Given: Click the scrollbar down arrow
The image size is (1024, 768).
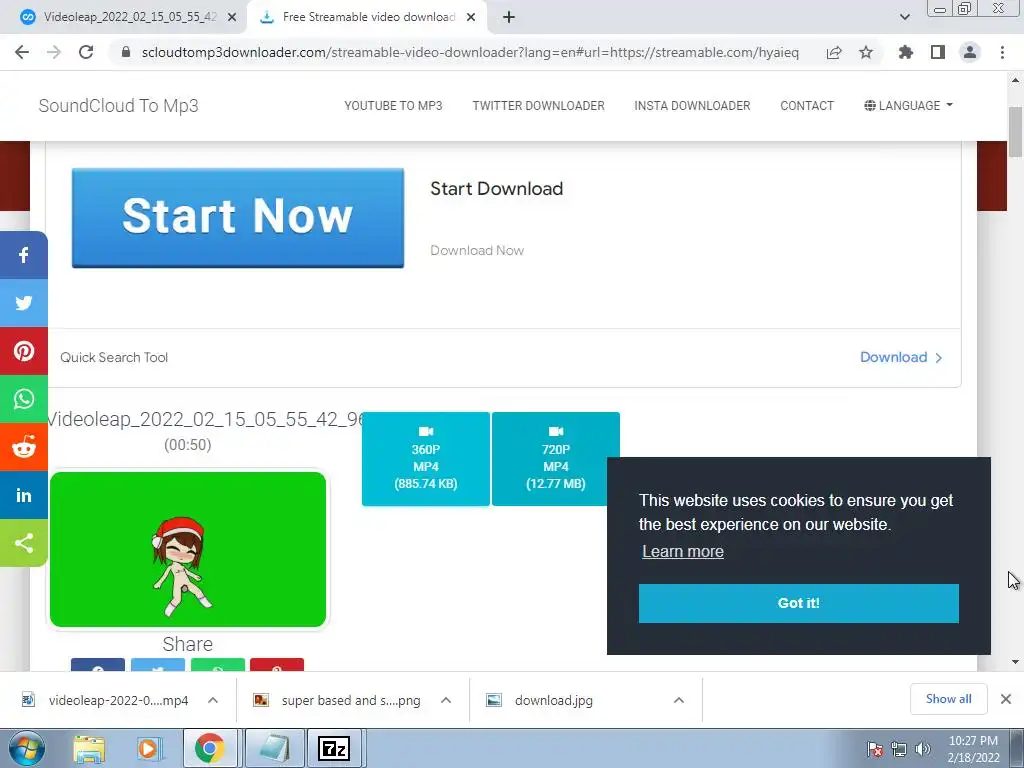Looking at the screenshot, I should click(1015, 662).
